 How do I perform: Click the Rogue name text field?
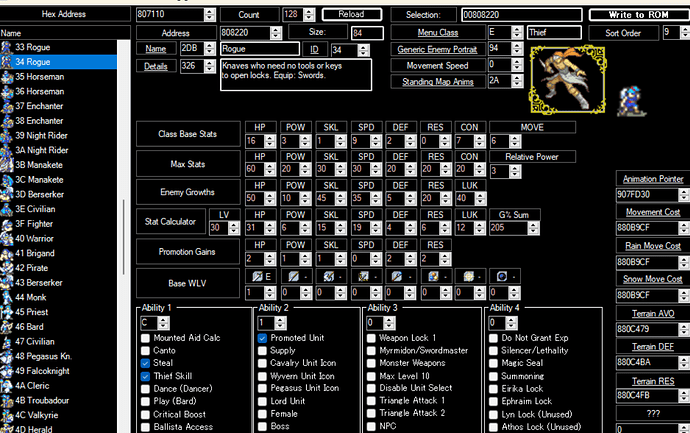tap(260, 49)
